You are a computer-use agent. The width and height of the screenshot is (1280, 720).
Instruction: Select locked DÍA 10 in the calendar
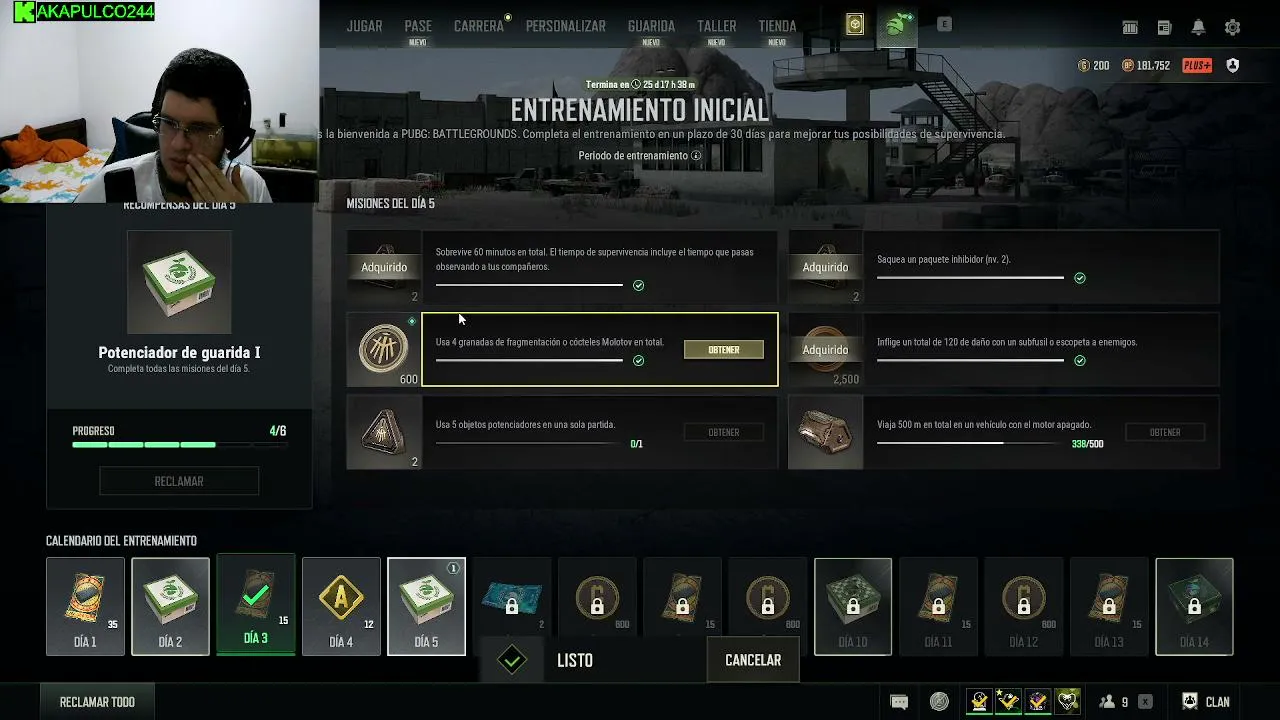(x=853, y=606)
